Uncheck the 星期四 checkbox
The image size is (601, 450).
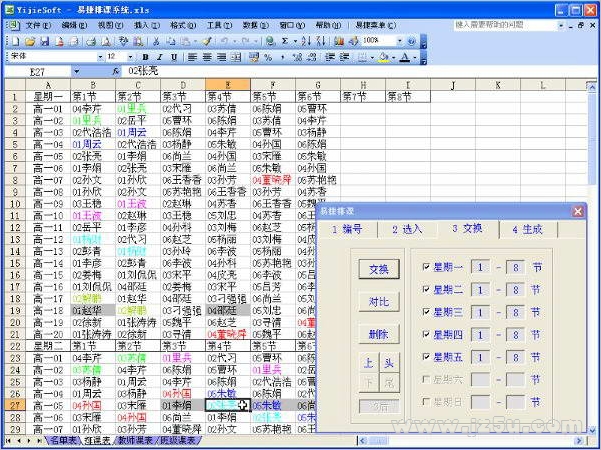[x=425, y=334]
